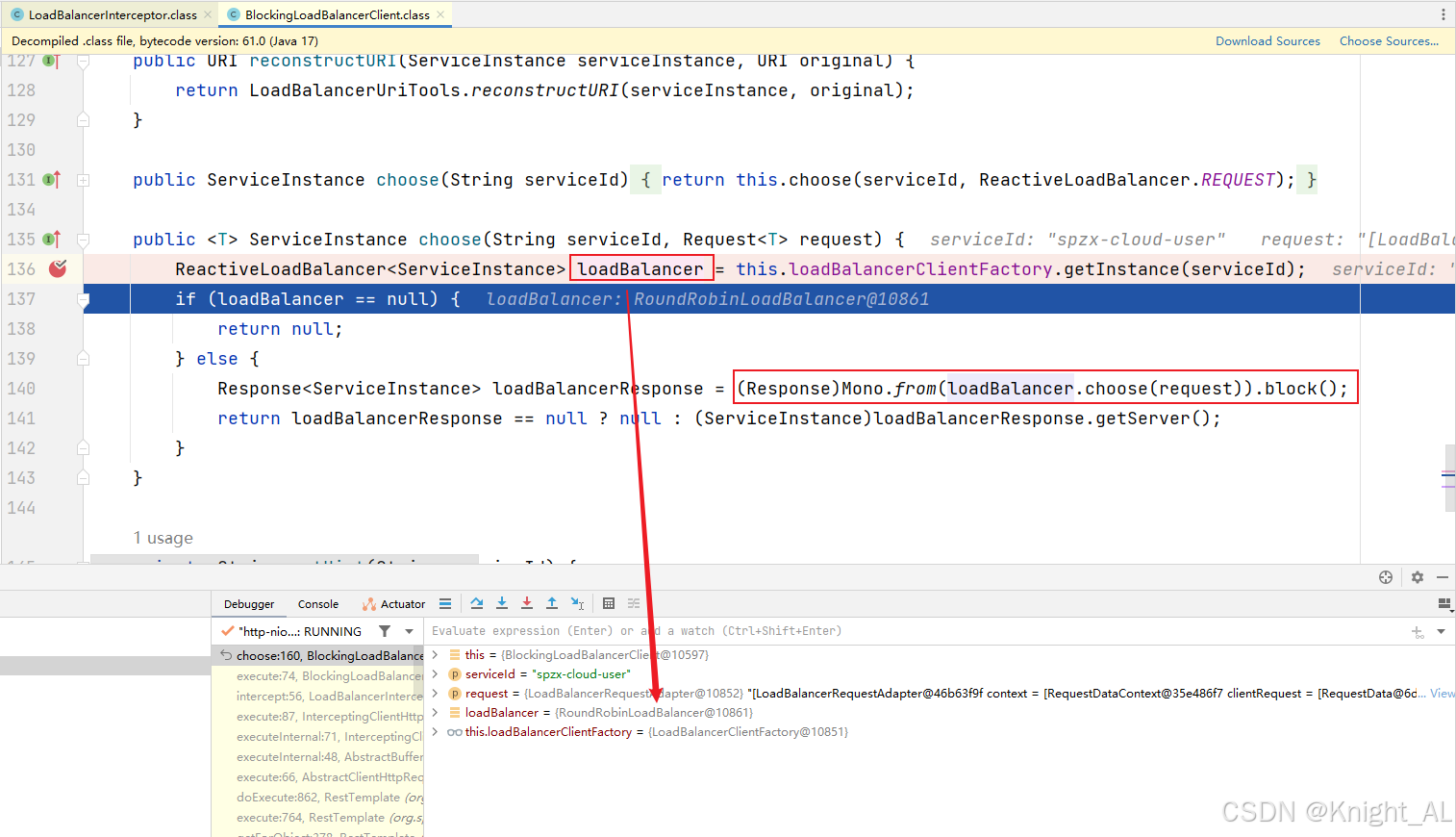Image resolution: width=1456 pixels, height=837 pixels.
Task: Click the implements gutter icon on line 135
Action: [51, 240]
